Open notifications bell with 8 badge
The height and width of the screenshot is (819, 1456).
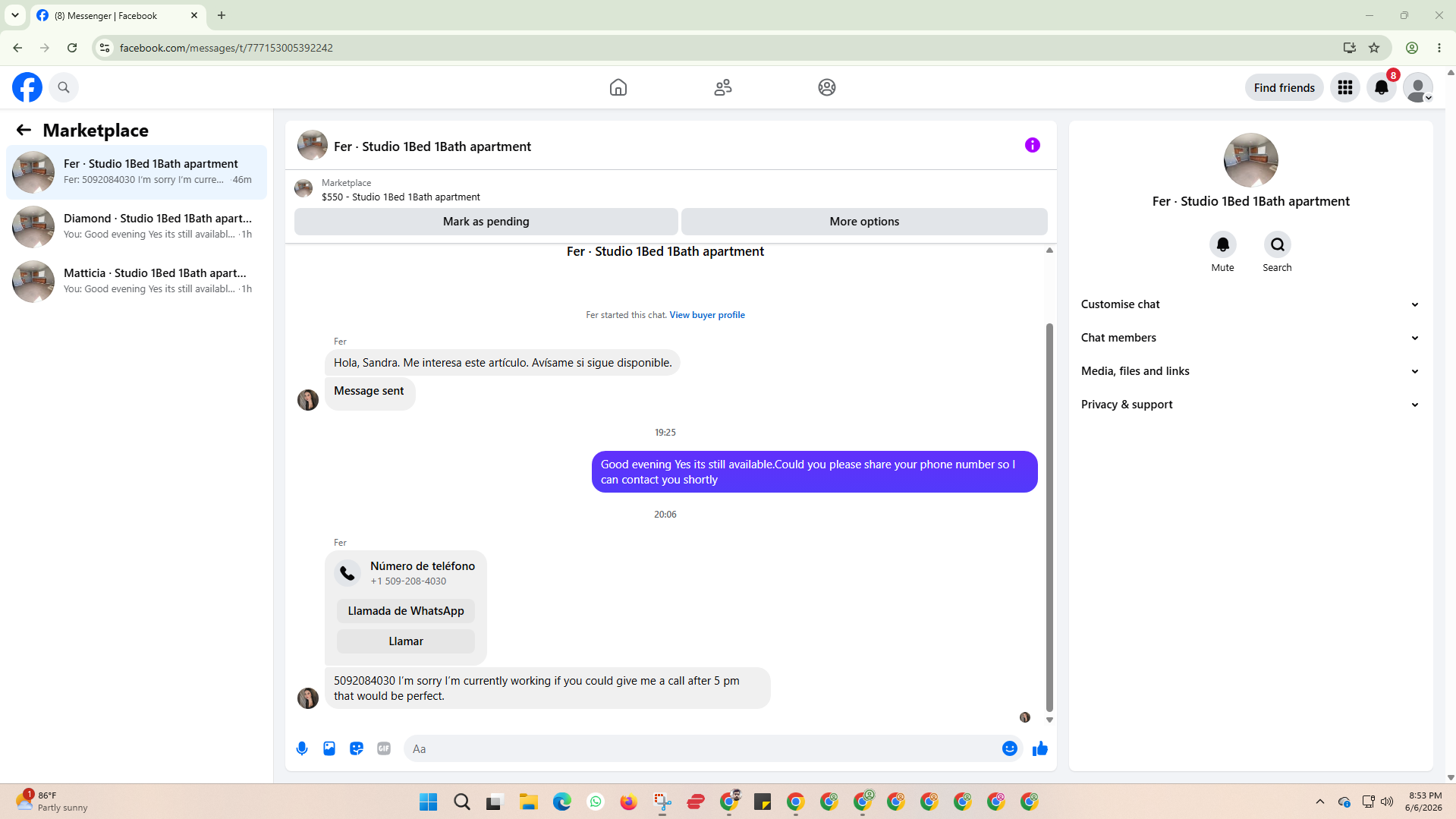coord(1382,87)
